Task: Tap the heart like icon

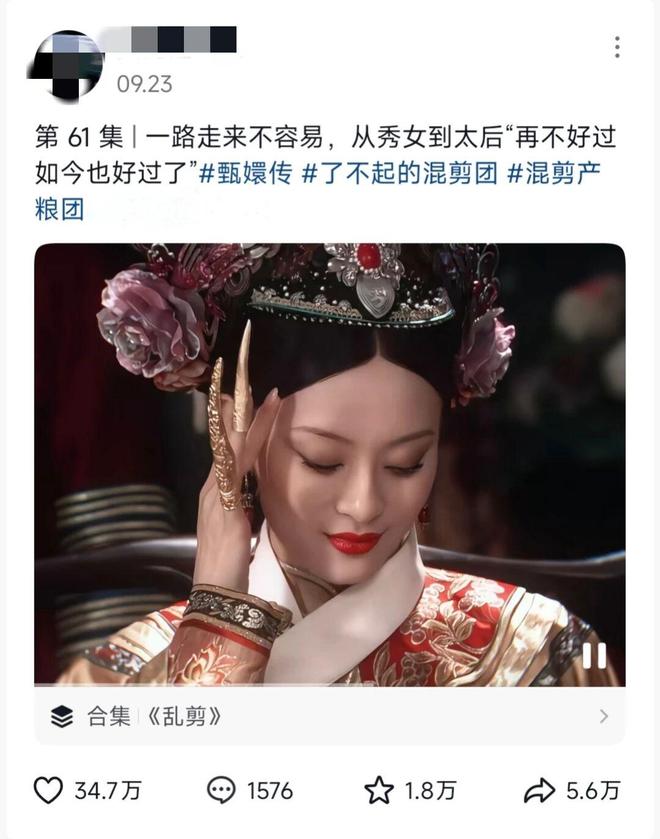Action: pos(48,790)
